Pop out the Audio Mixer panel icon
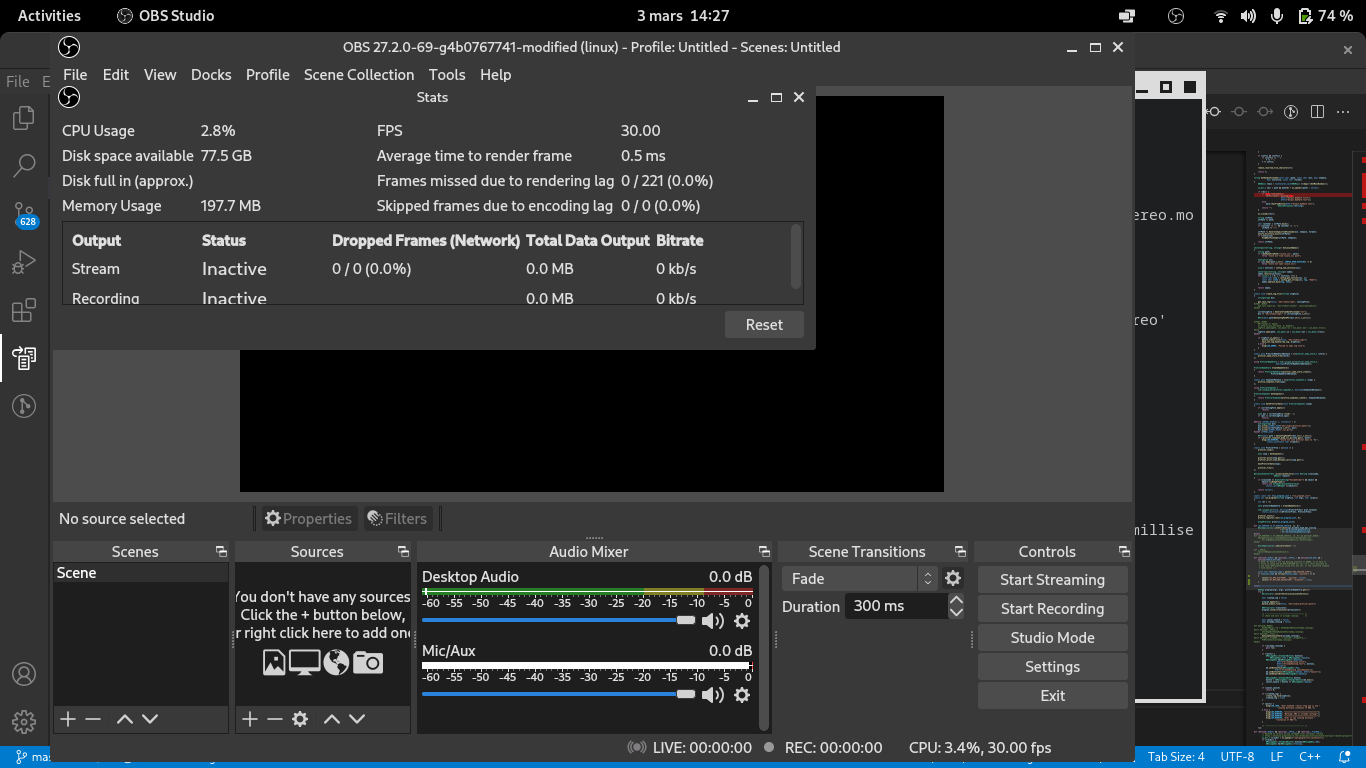Image resolution: width=1366 pixels, height=768 pixels. pos(765,551)
